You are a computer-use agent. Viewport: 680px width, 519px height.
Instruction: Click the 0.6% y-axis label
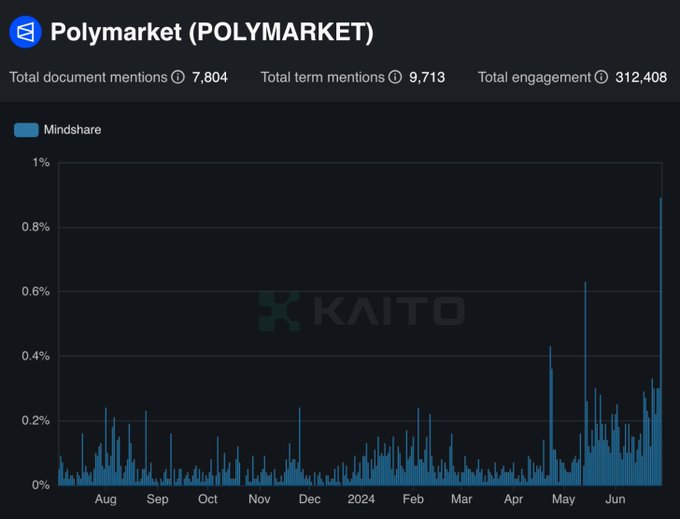[x=36, y=291]
